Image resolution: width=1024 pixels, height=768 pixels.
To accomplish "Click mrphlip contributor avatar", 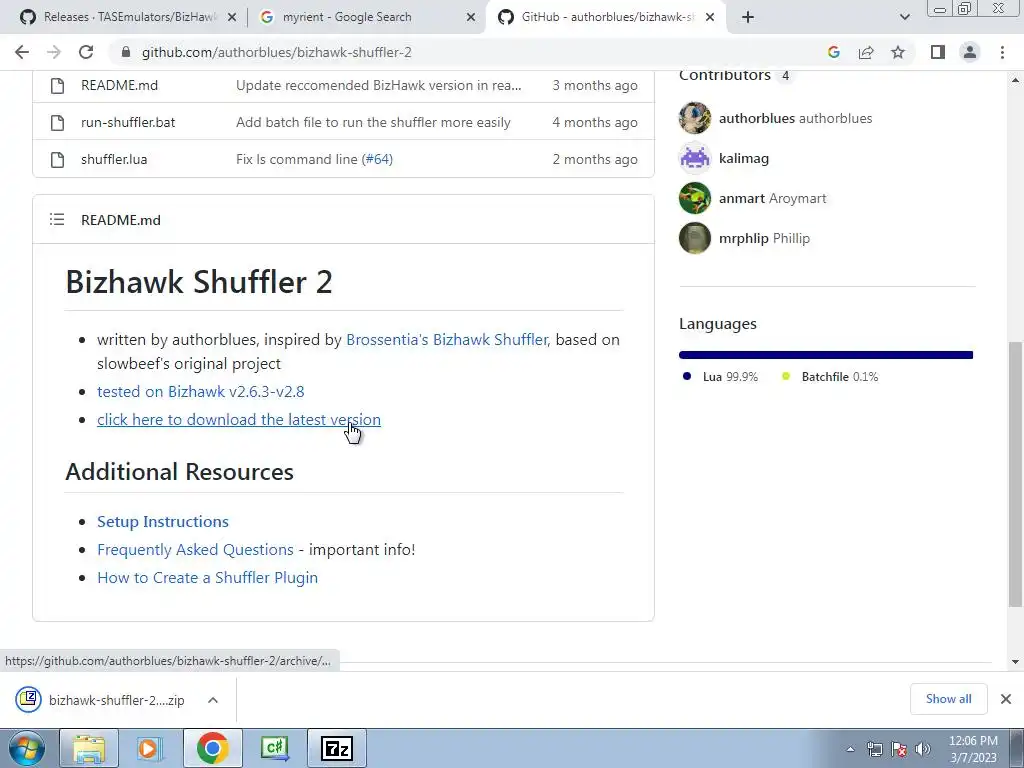I will [x=695, y=238].
